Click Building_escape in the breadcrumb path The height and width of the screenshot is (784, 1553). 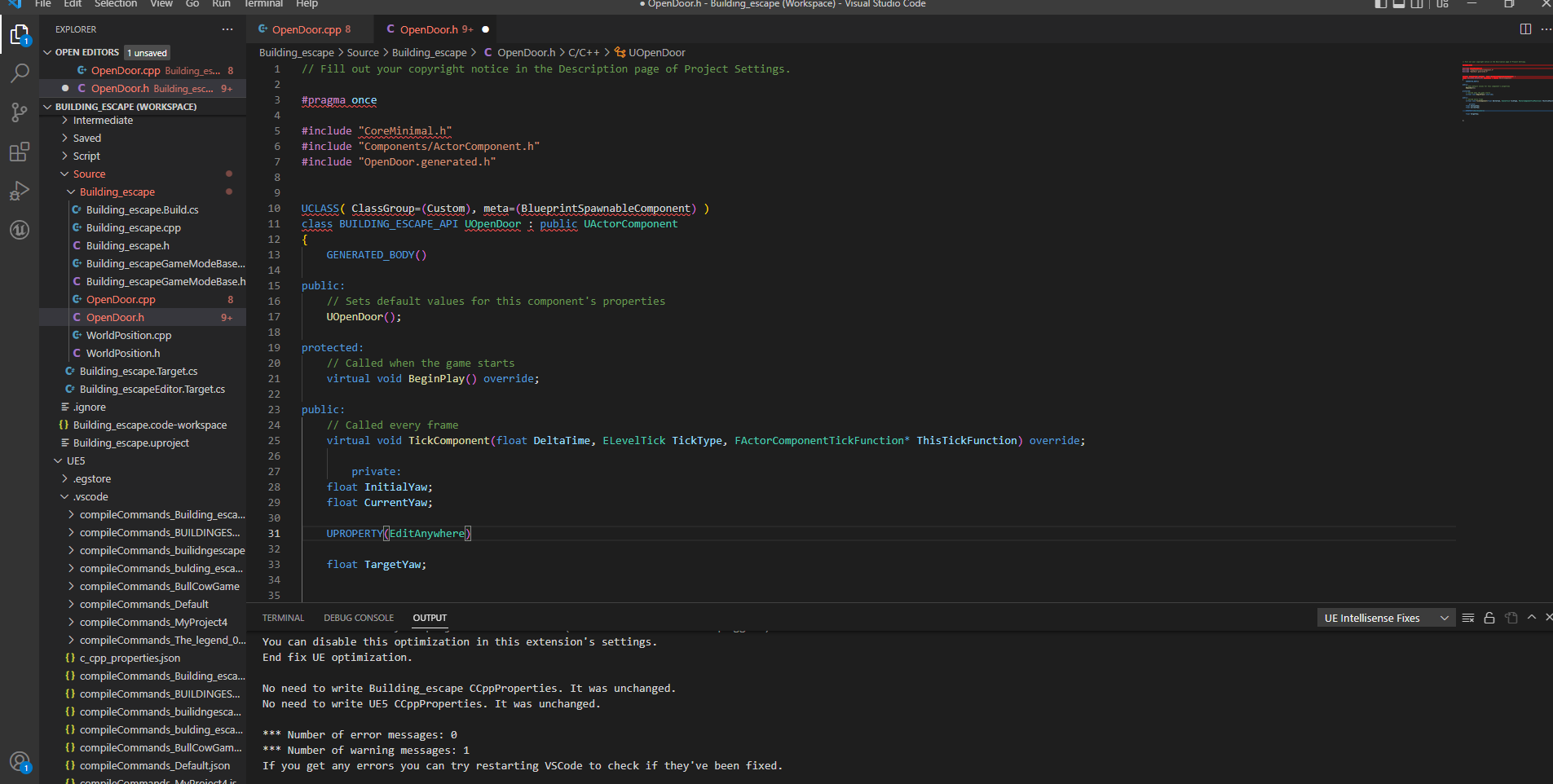[296, 52]
